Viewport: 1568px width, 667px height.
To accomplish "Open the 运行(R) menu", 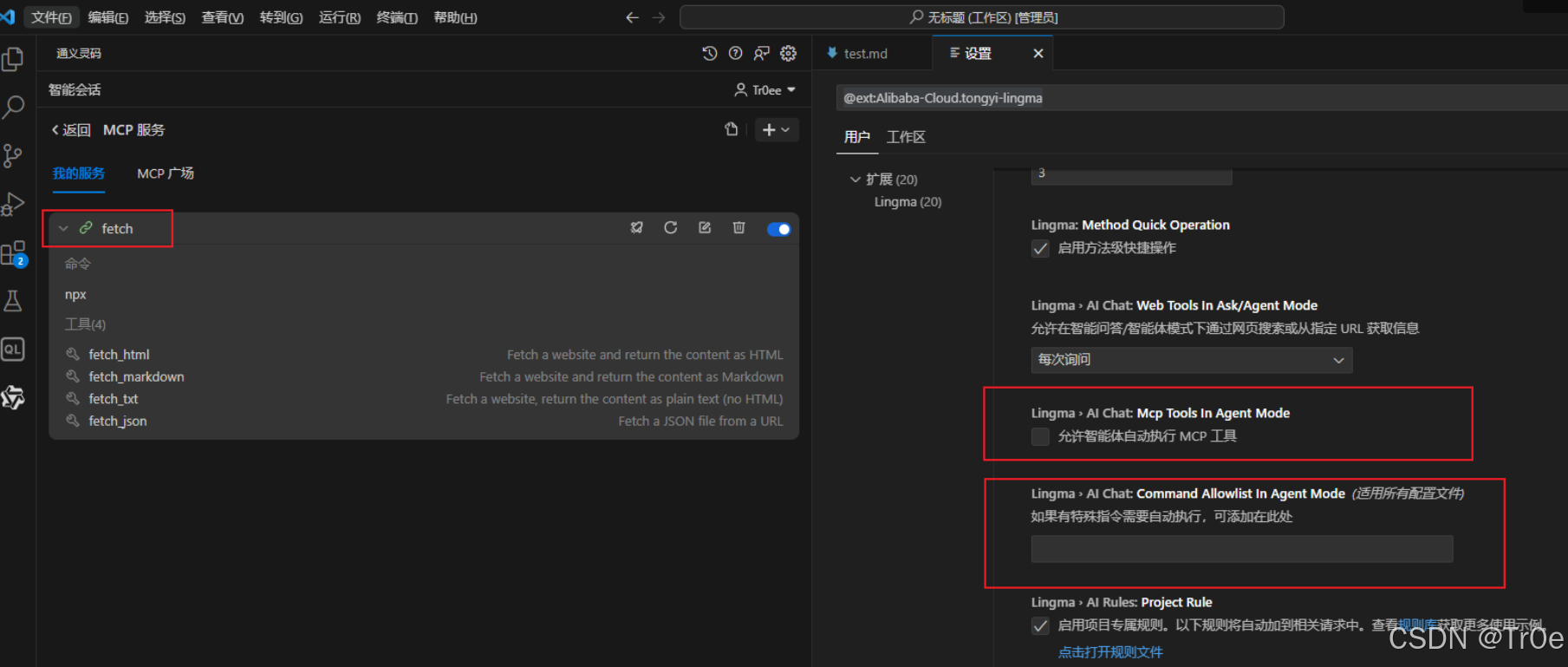I will [340, 17].
